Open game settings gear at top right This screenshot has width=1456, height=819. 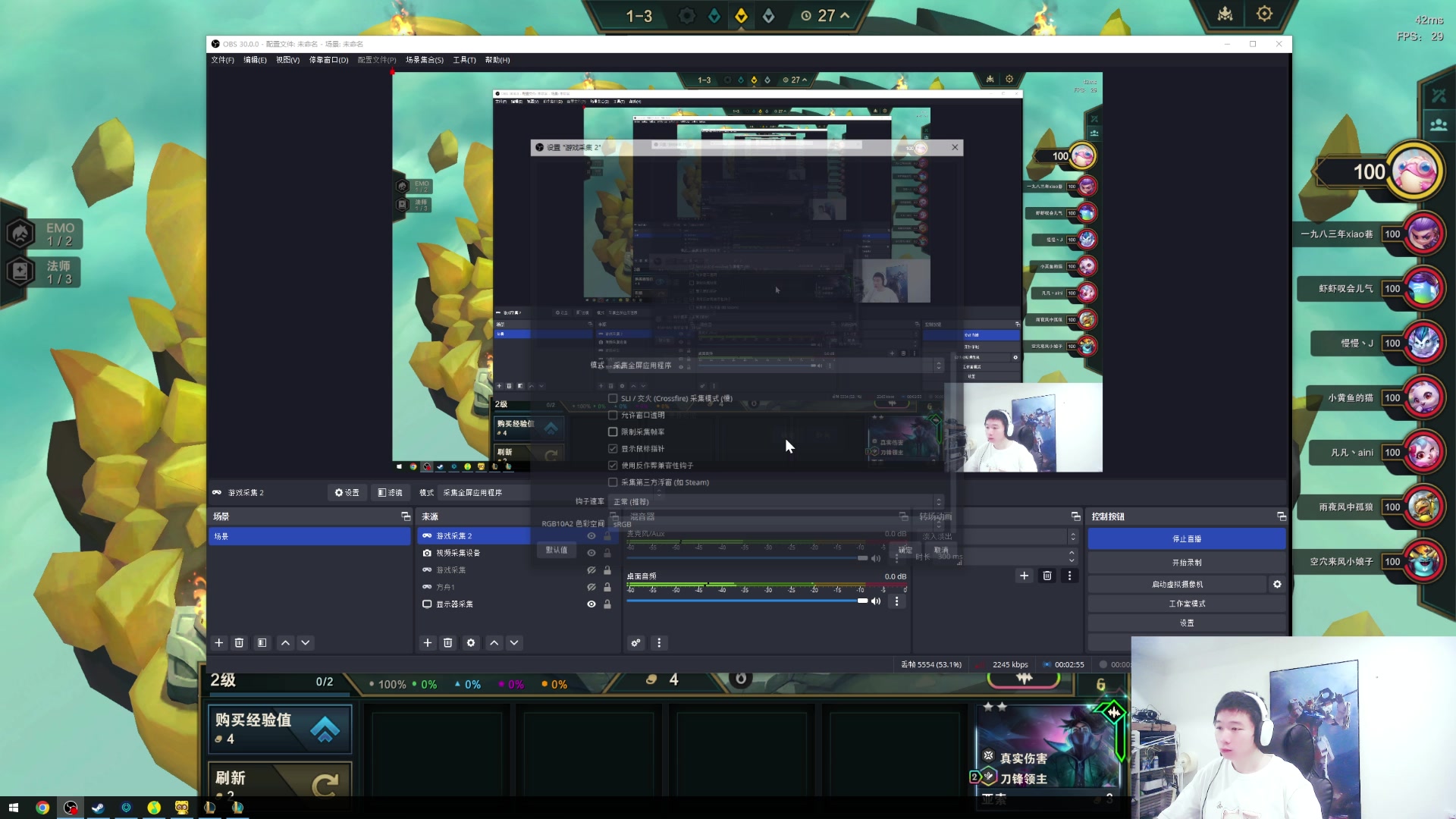pos(1264,14)
